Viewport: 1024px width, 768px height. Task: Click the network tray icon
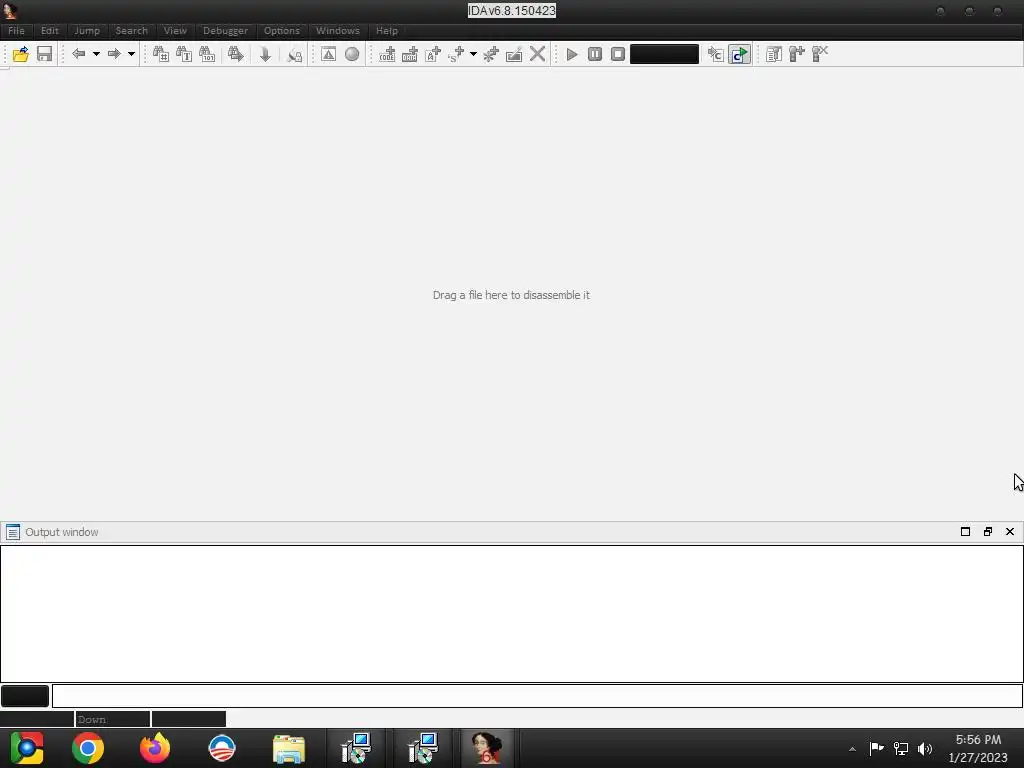[901, 749]
